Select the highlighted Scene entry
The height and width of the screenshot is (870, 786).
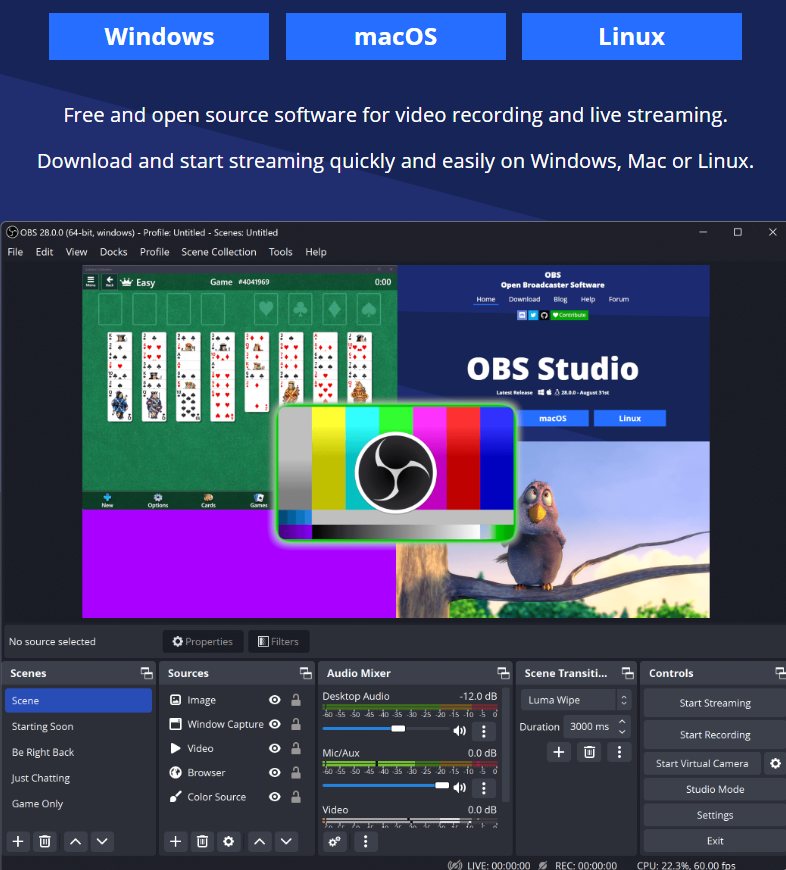[x=78, y=701]
